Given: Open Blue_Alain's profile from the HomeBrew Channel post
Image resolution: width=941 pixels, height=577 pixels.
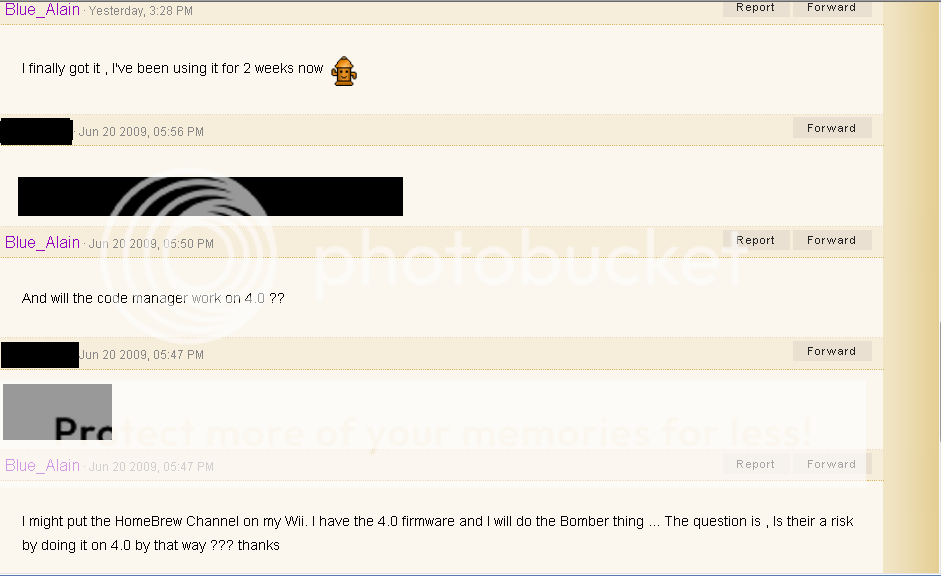Looking at the screenshot, I should tap(42, 465).
